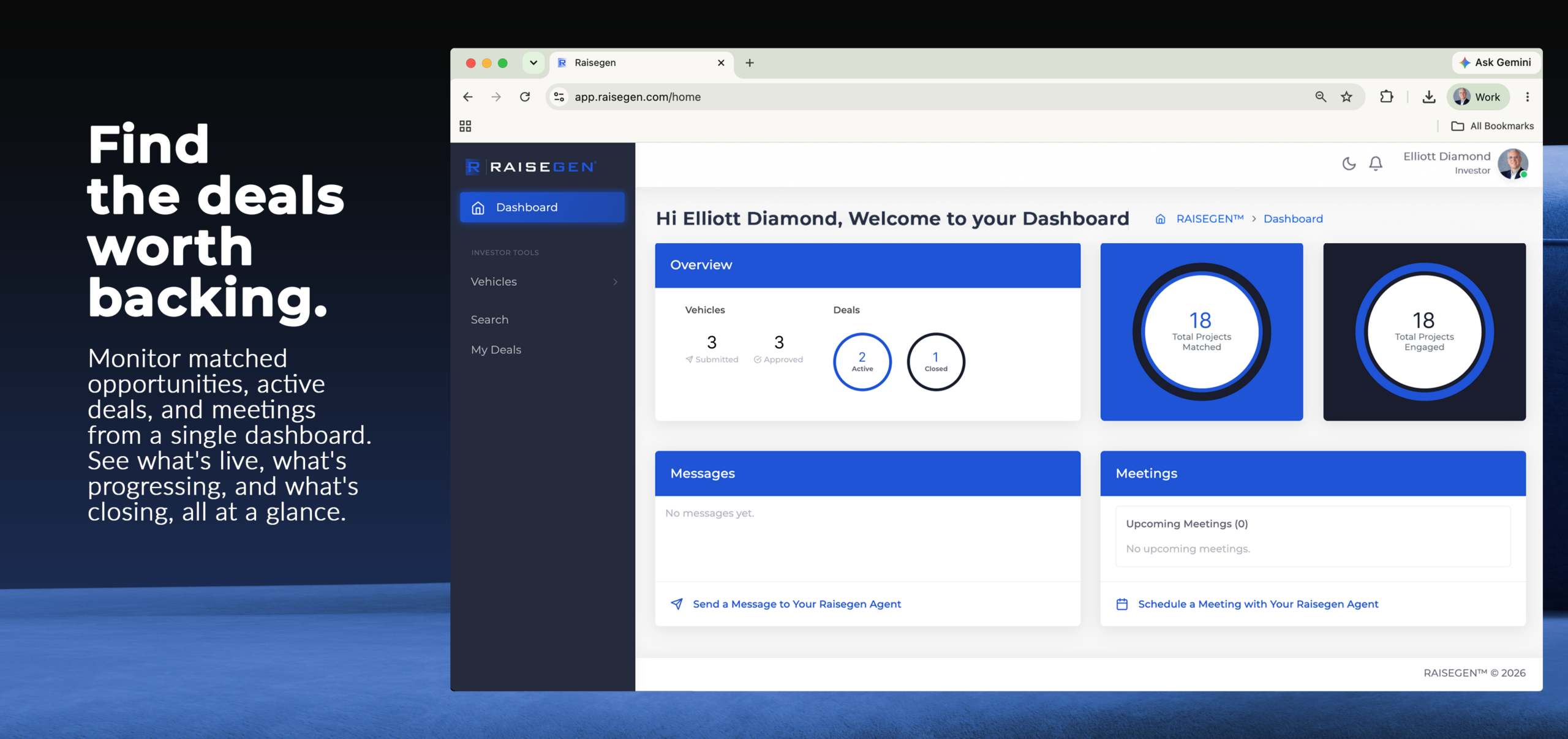
Task: Click the Overview panel header
Action: tap(867, 265)
